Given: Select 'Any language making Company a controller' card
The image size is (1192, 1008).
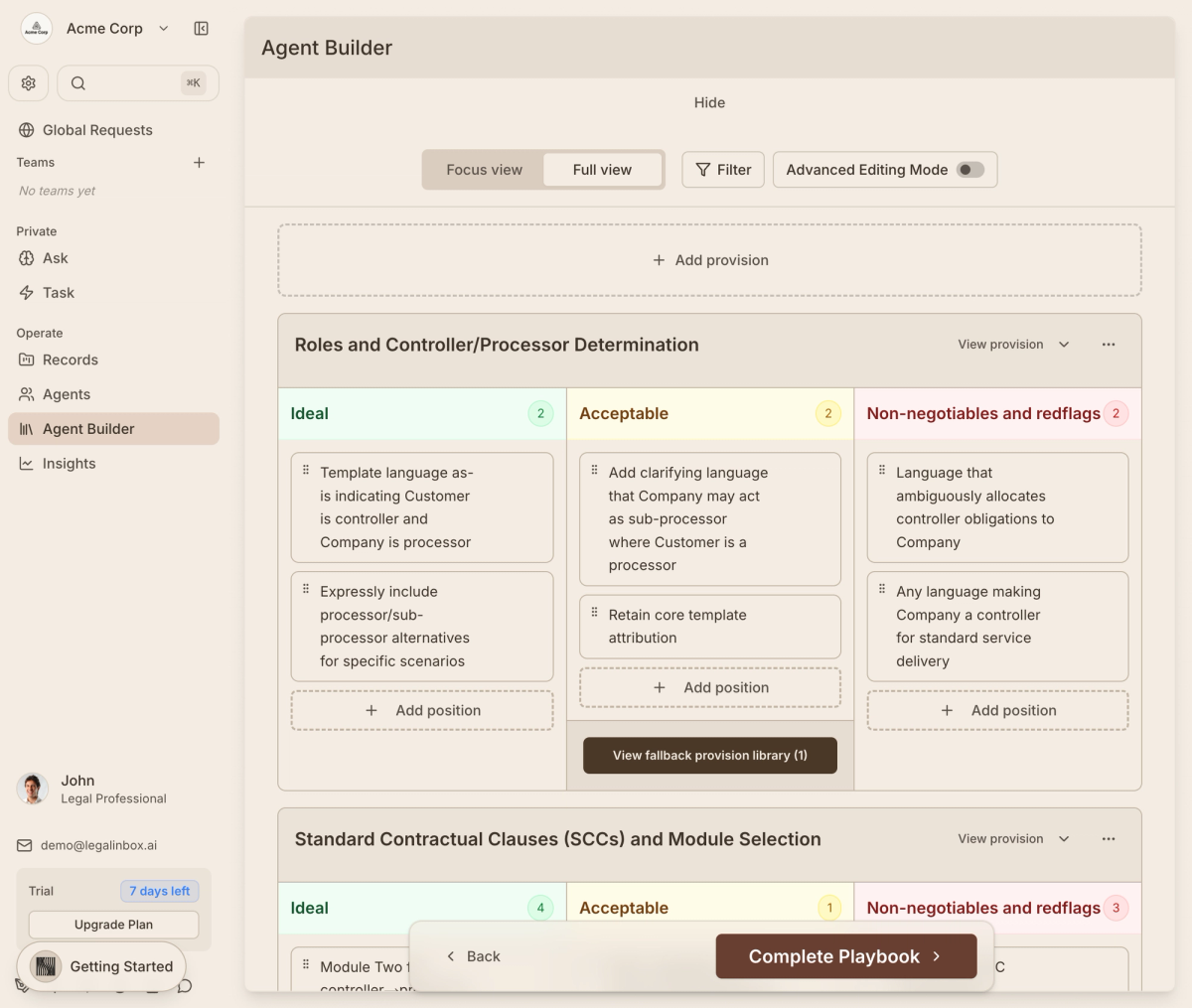Looking at the screenshot, I should tap(997, 627).
